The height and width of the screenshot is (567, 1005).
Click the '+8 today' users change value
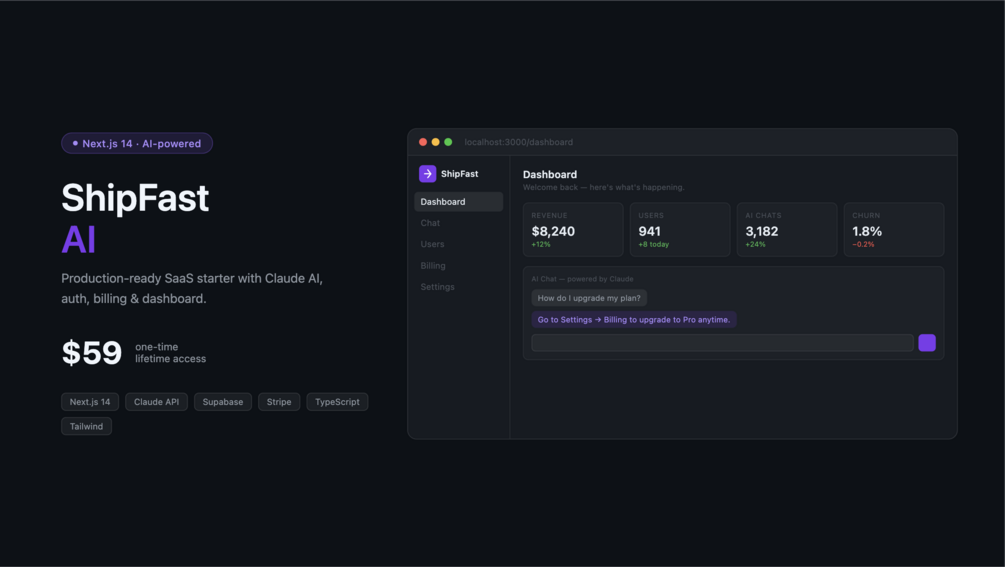654,244
